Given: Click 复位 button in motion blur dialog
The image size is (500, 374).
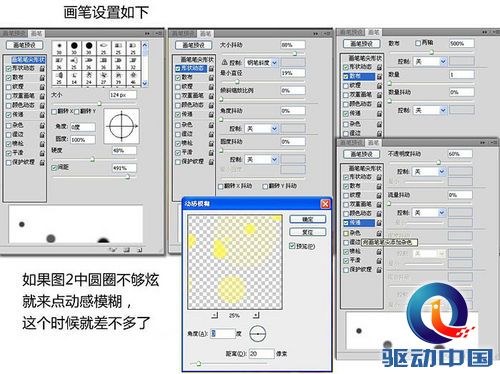Looking at the screenshot, I should click(308, 232).
